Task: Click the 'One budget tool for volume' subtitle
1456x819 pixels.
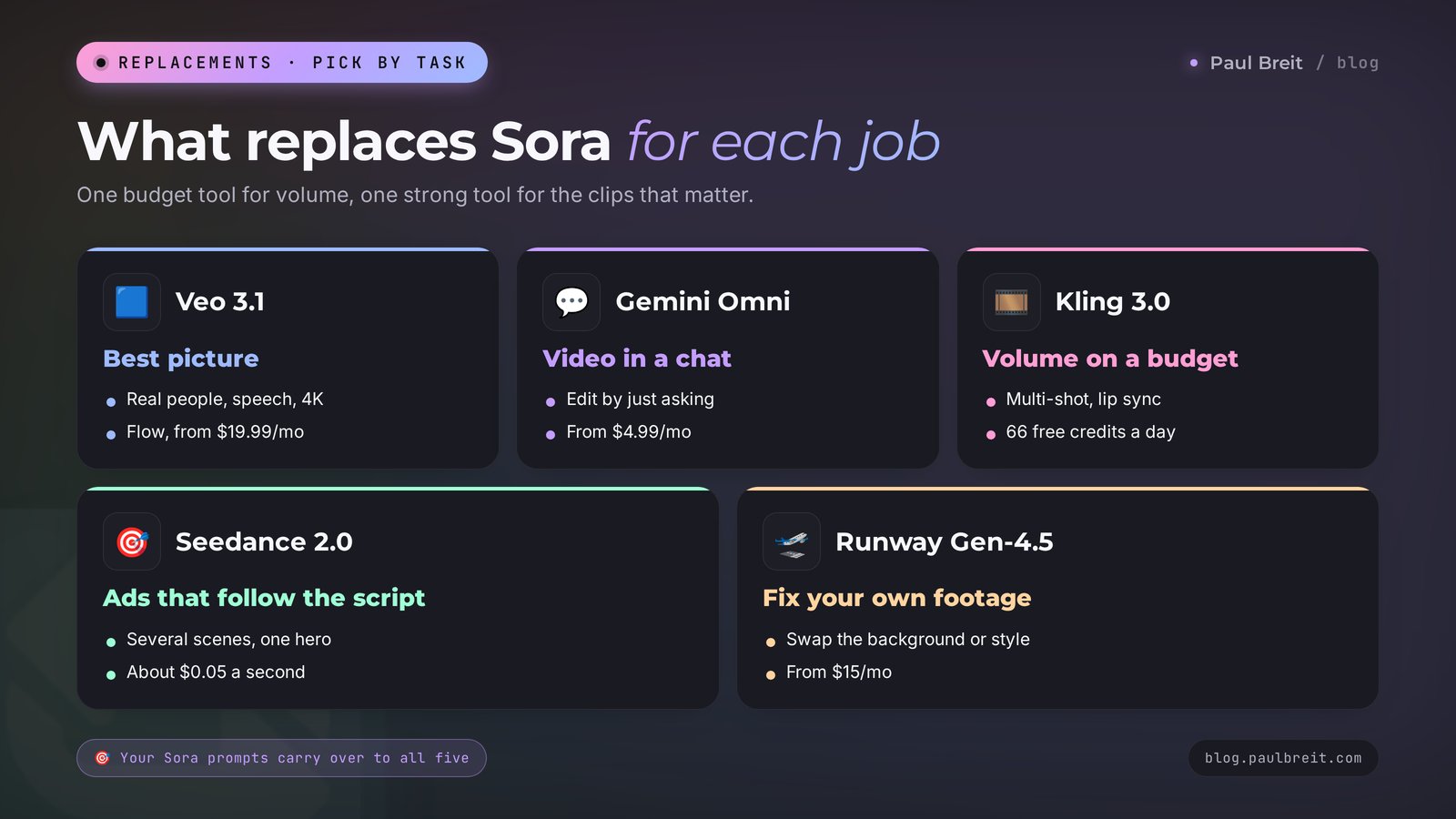Action: (415, 195)
